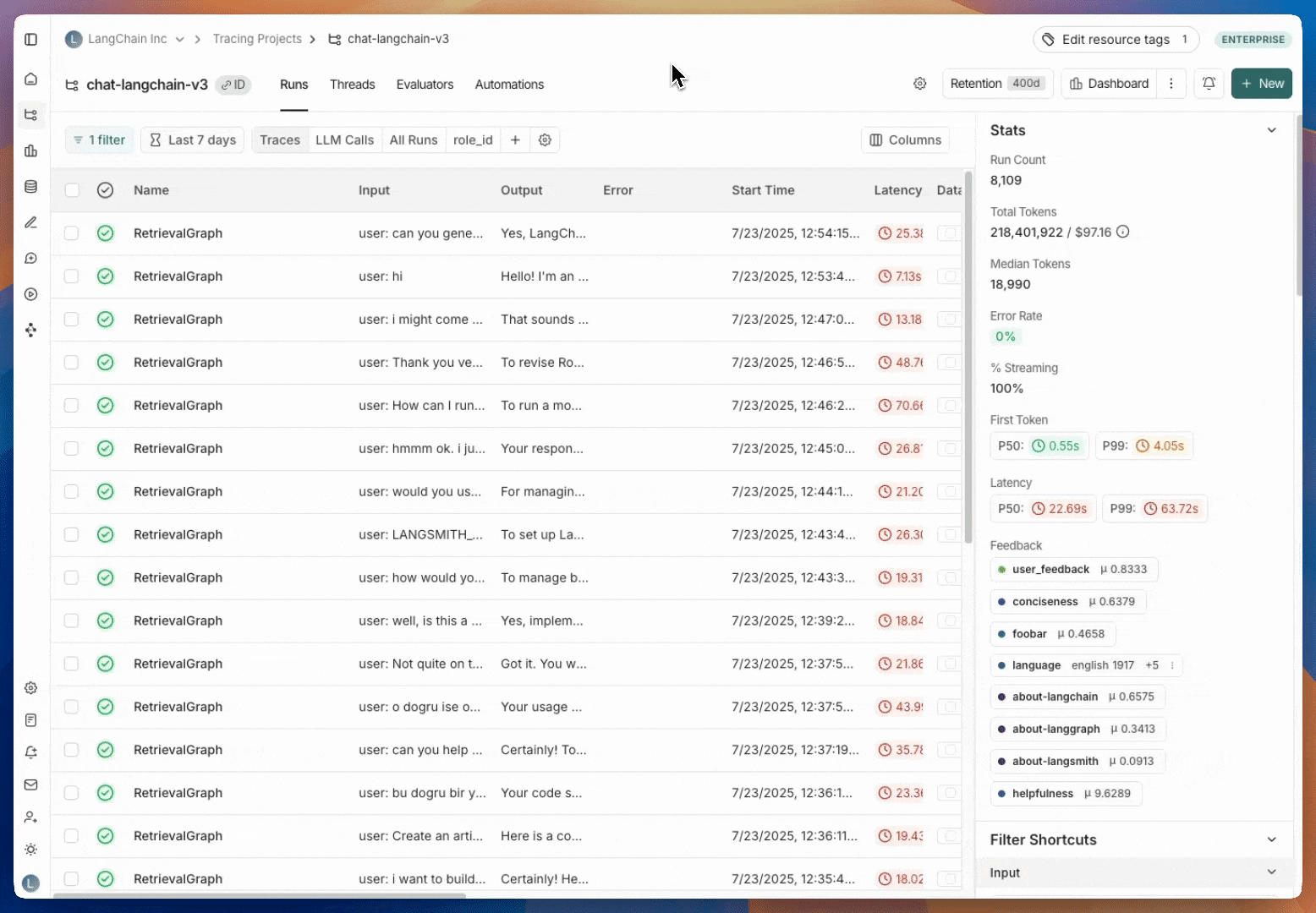Collapse the Filter Shortcuts section

pyautogui.click(x=1271, y=839)
